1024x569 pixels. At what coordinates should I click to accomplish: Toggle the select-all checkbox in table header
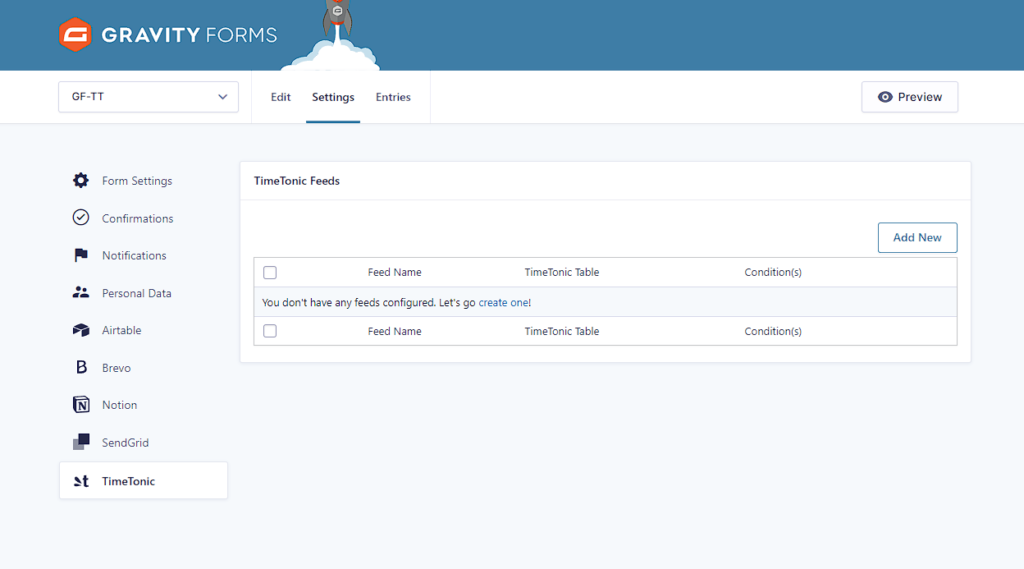[270, 272]
